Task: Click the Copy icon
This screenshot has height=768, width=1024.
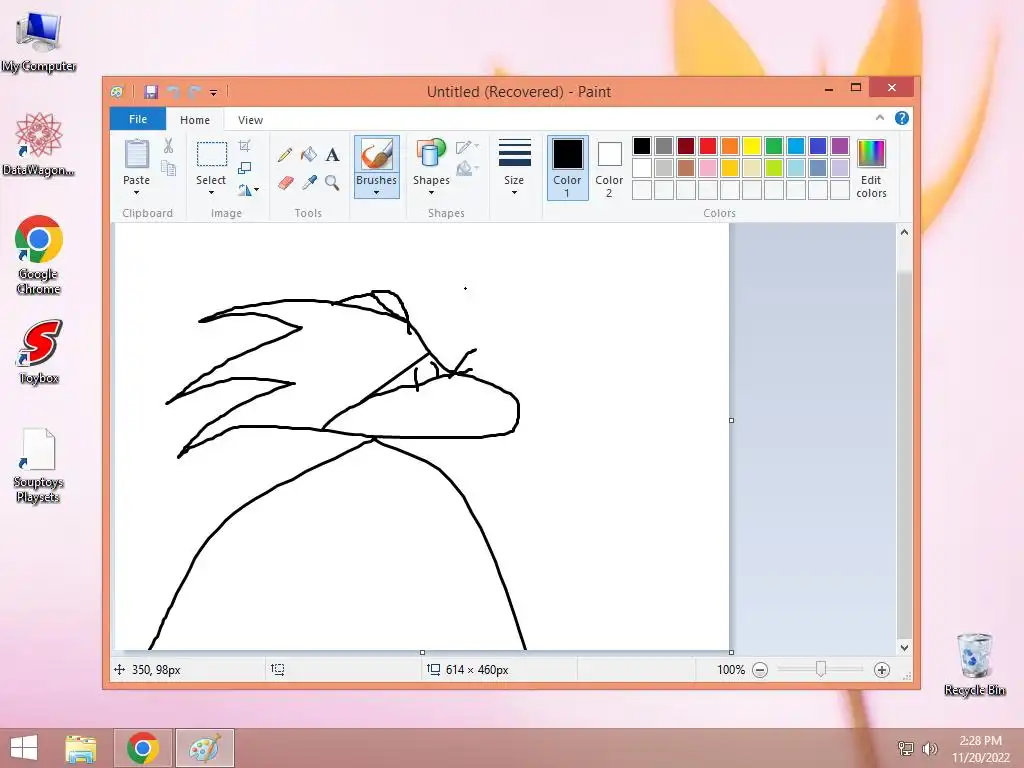Action: point(168,168)
